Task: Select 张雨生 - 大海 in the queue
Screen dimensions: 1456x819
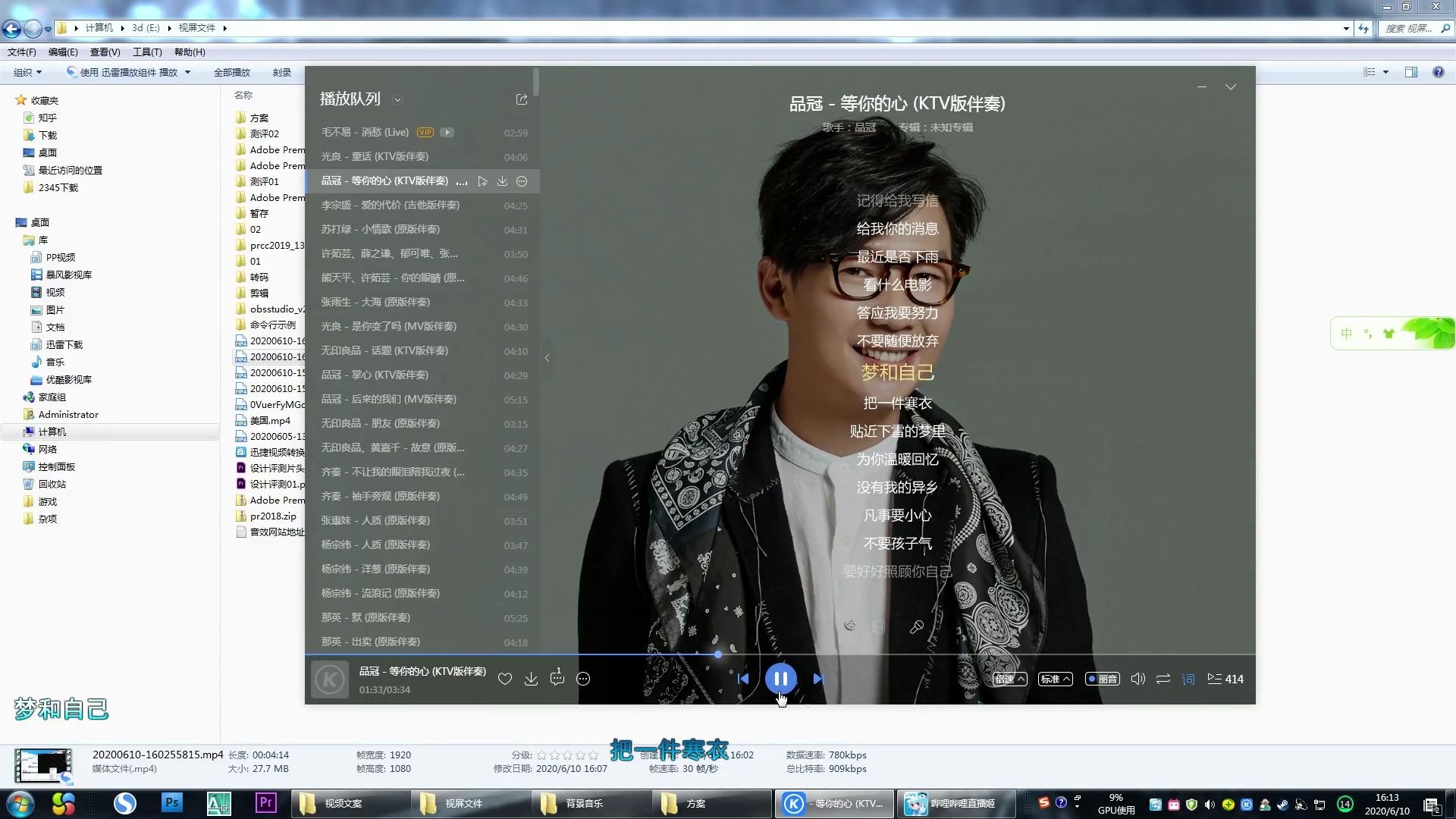Action: (422, 302)
